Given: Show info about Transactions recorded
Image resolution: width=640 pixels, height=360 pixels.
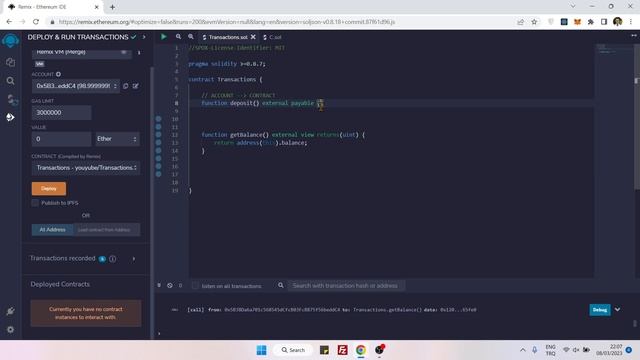Looking at the screenshot, I should (113, 259).
